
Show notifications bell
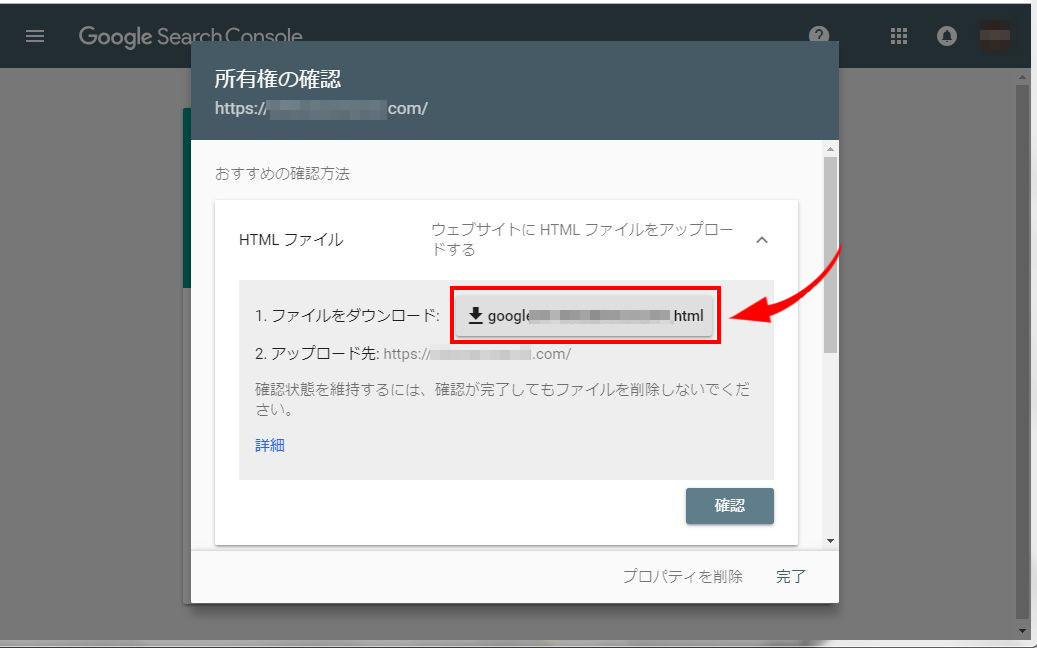[x=946, y=36]
